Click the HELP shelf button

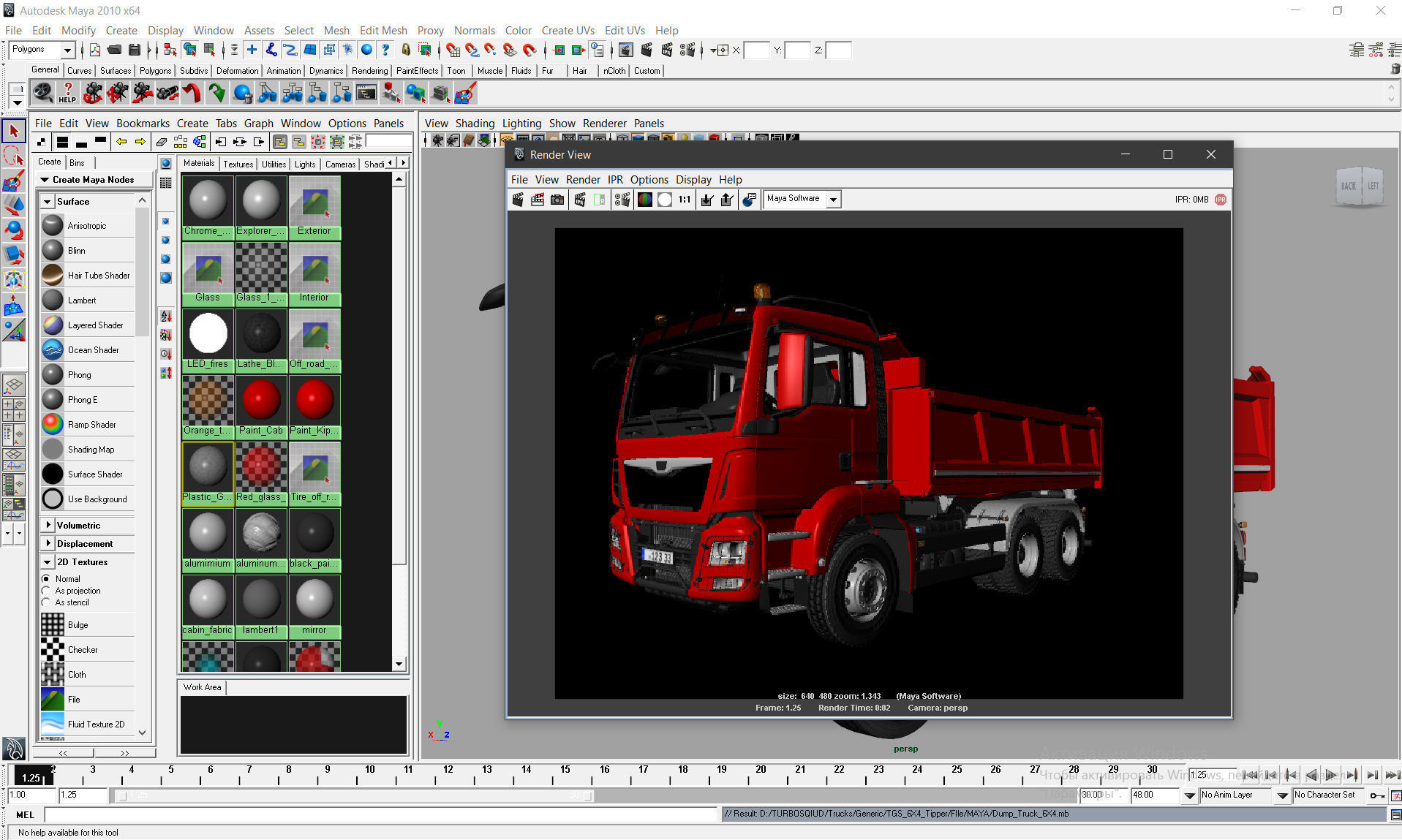tap(67, 93)
